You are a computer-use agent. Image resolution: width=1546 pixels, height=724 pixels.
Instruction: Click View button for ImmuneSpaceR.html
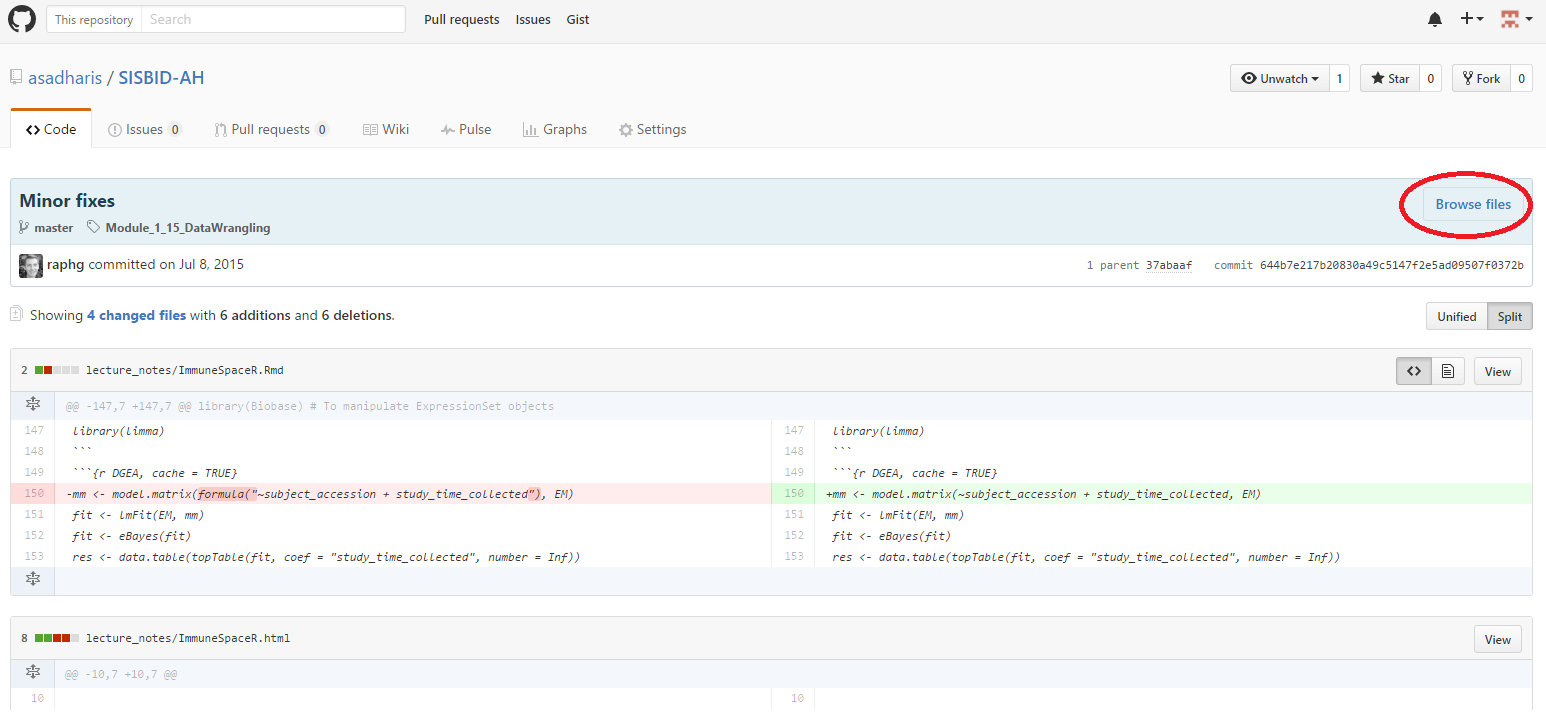click(x=1497, y=639)
